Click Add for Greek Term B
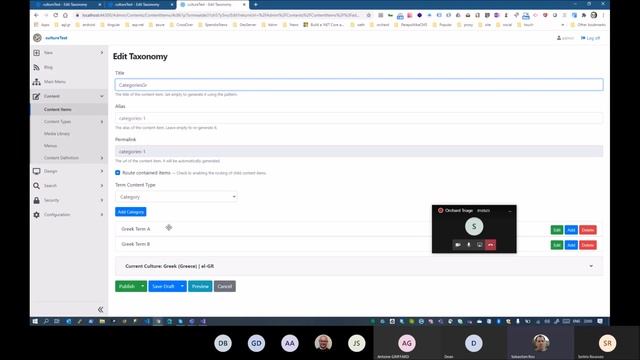This screenshot has height=360, width=640. (x=571, y=245)
